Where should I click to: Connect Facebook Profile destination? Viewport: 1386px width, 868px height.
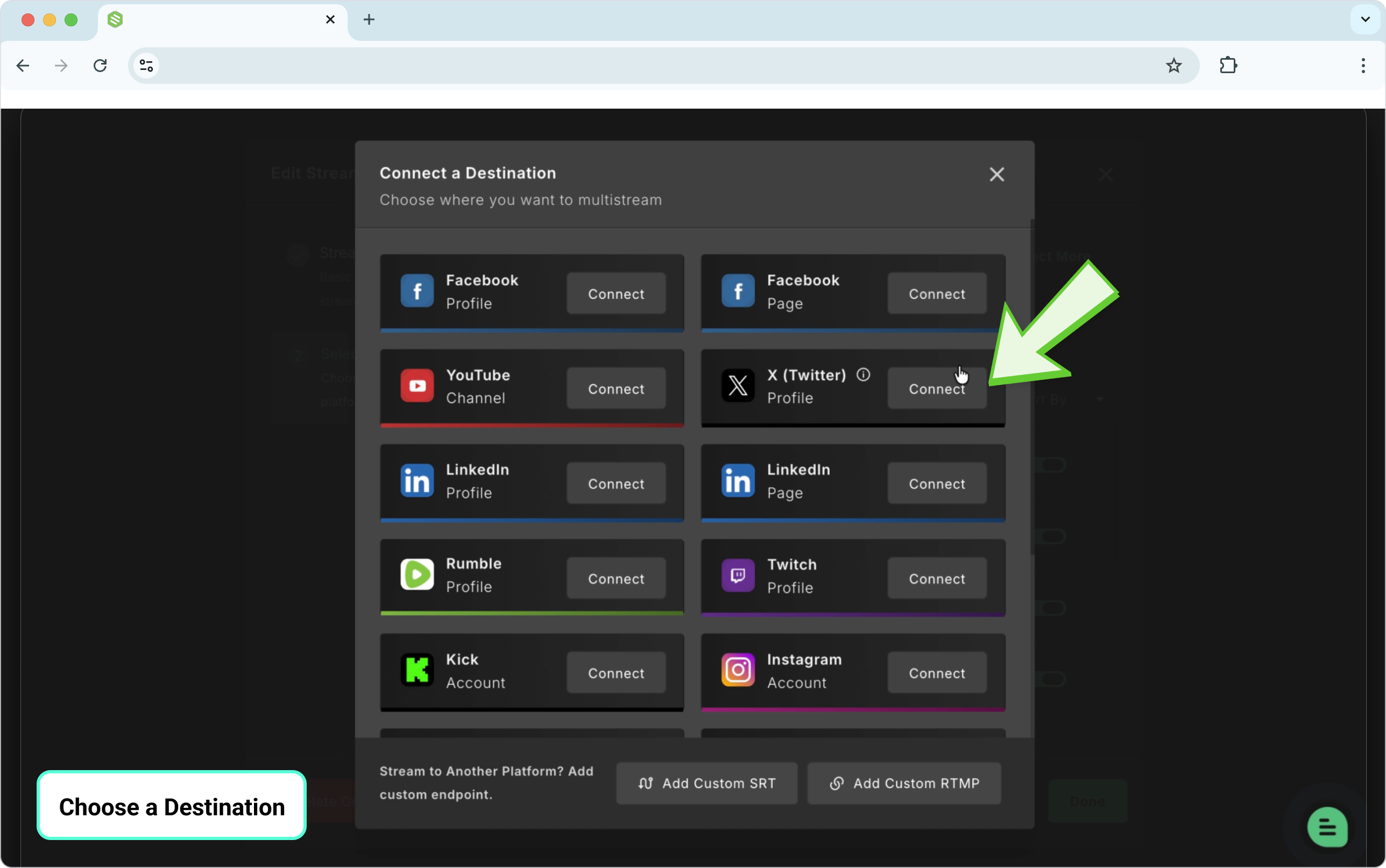(x=616, y=293)
